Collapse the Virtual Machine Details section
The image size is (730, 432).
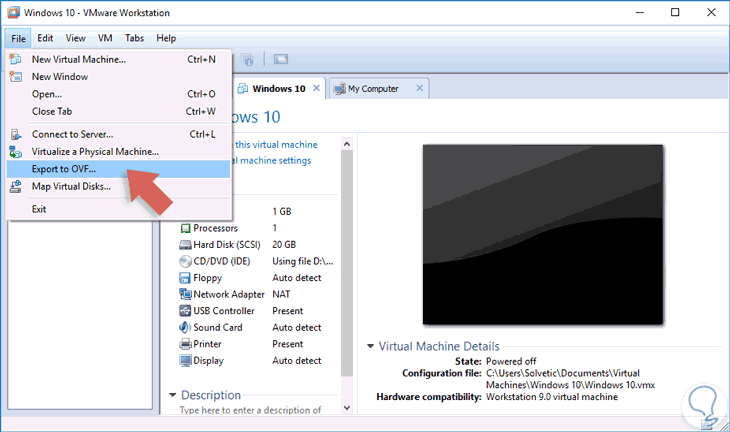click(370, 346)
